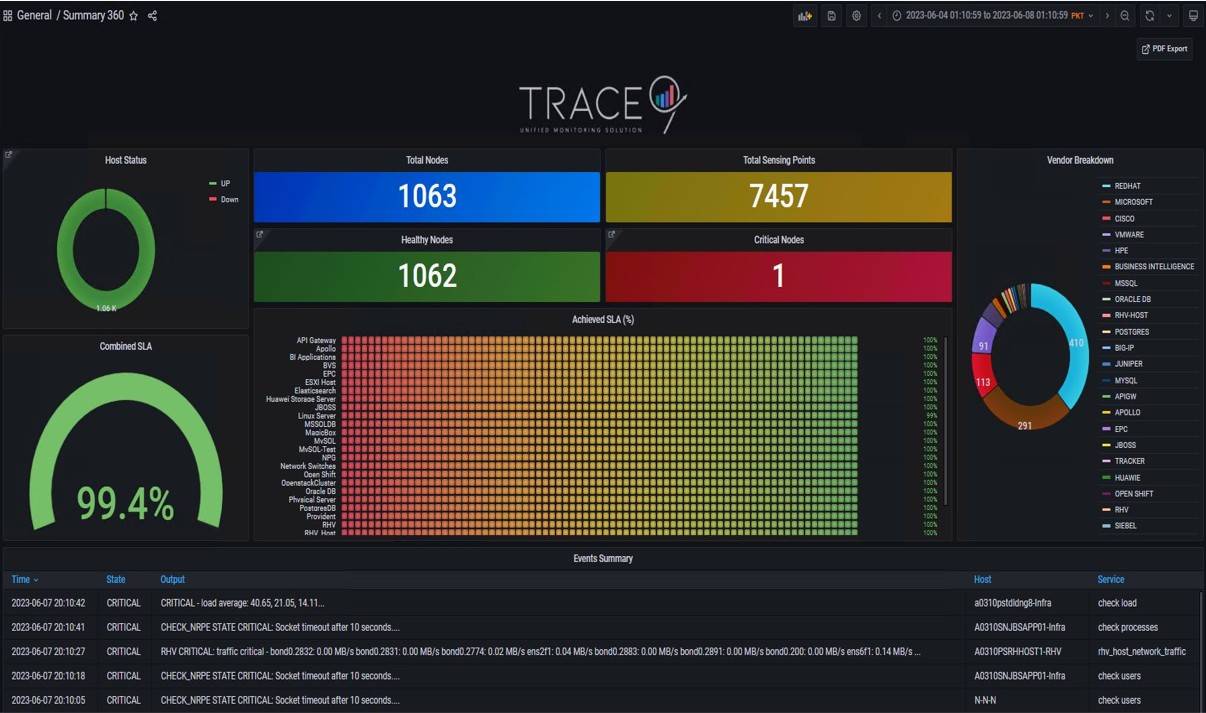Click the 1063 Total Nodes value
The width and height of the screenshot is (1206, 713).
pos(427,196)
